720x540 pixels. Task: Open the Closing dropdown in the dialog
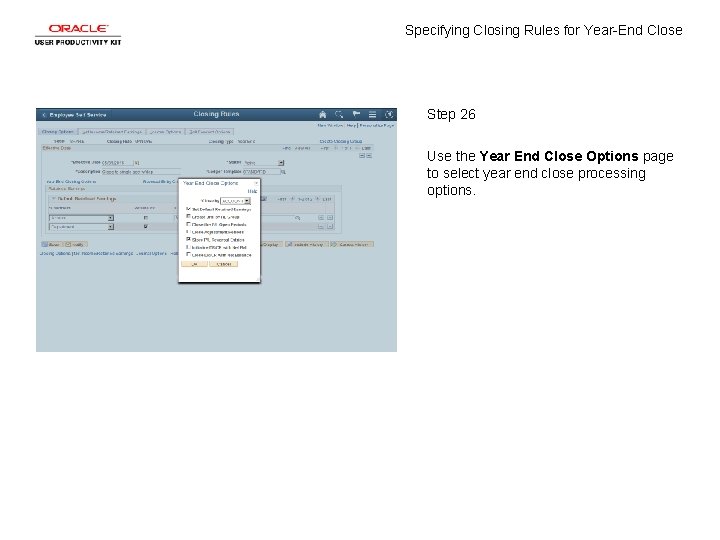click(235, 201)
